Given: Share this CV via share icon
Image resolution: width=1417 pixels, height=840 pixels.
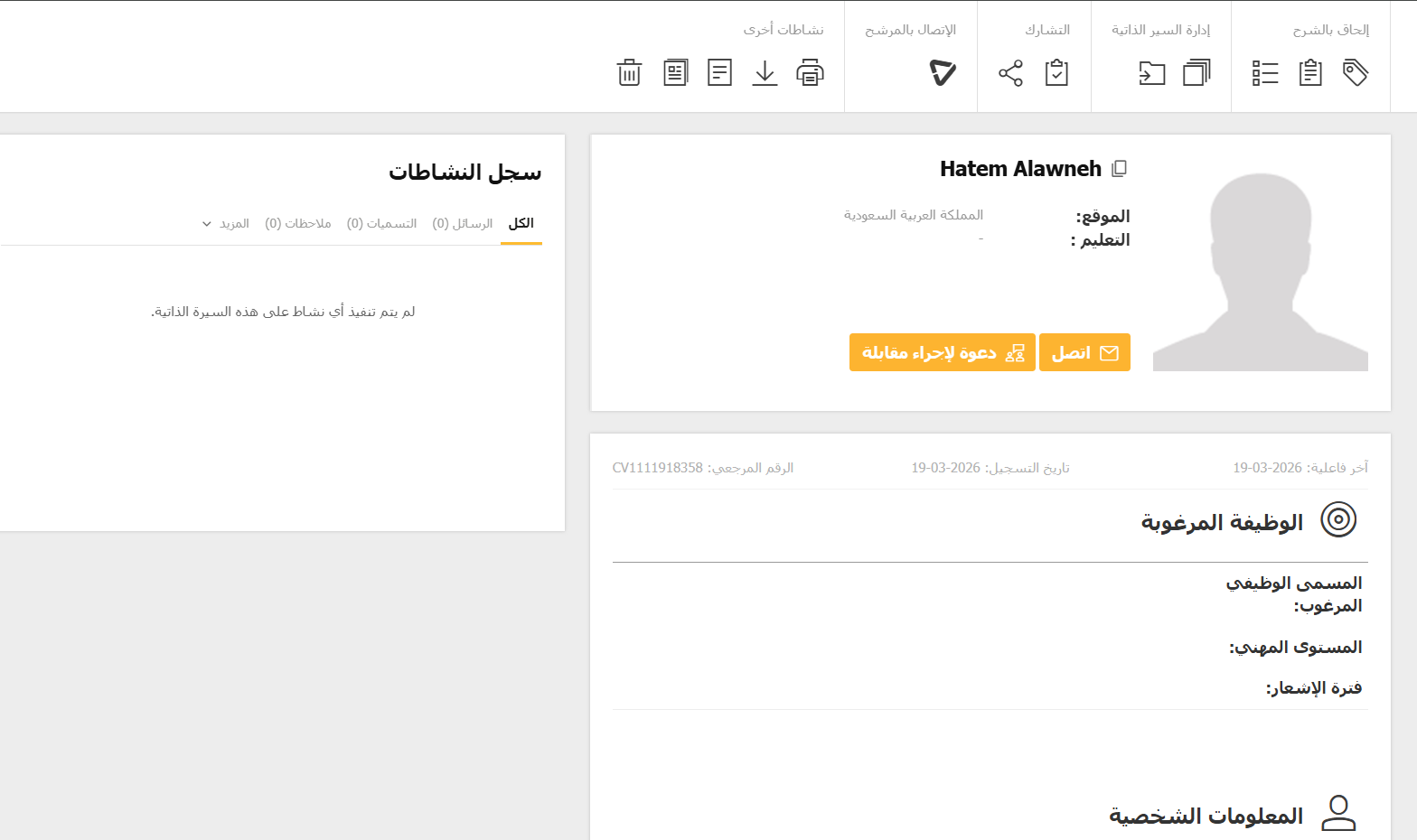Looking at the screenshot, I should click(x=1010, y=72).
